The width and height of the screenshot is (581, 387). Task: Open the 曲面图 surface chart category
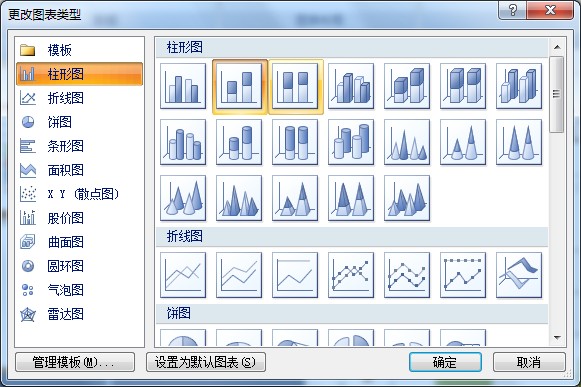[79, 242]
